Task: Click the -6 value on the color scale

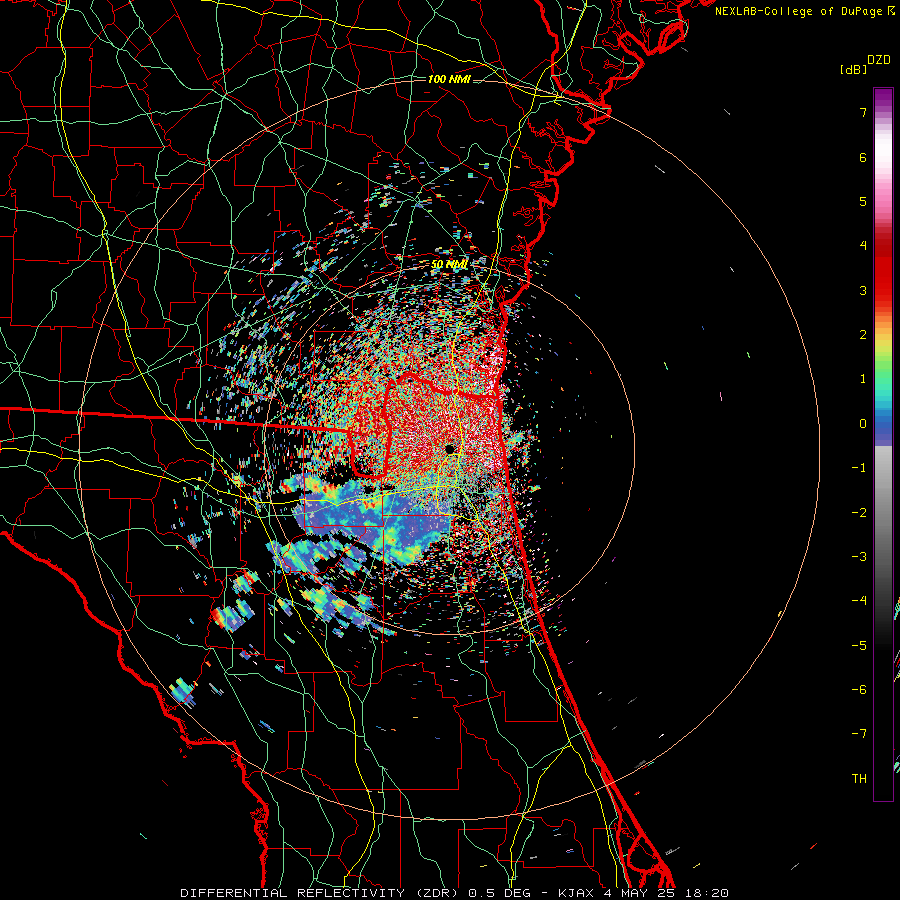Action: pyautogui.click(x=859, y=690)
